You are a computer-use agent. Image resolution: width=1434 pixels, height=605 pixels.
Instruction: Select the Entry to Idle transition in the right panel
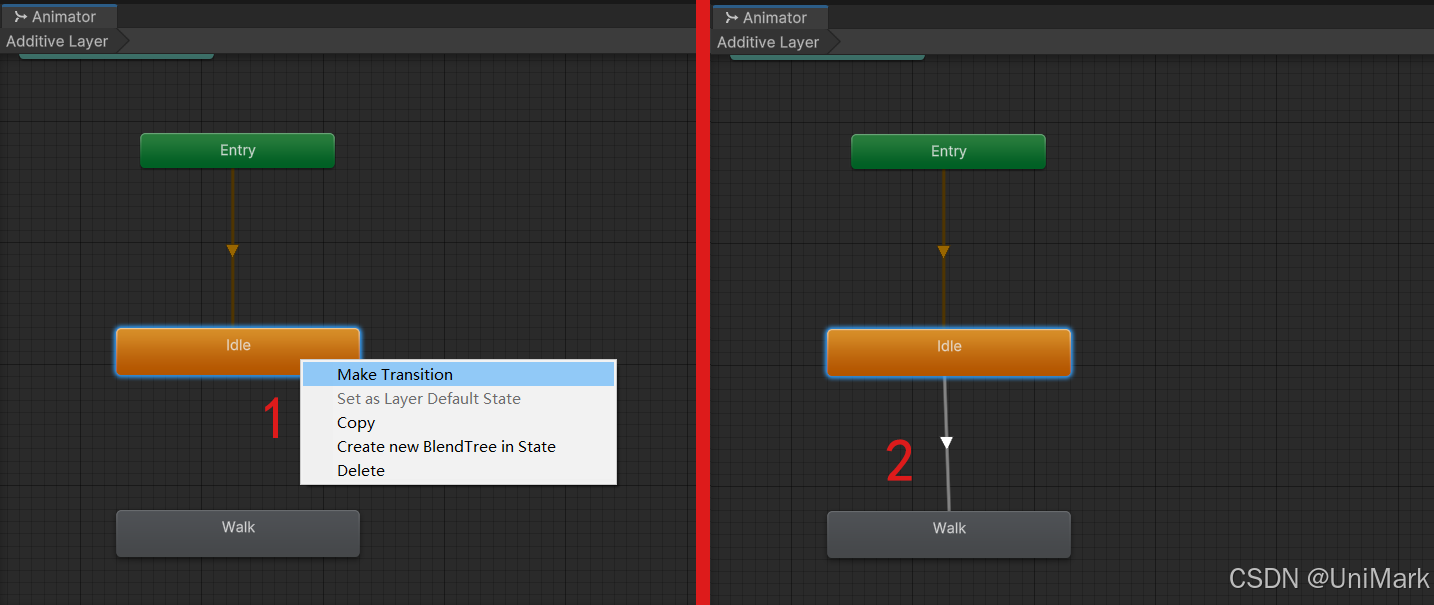point(943,250)
